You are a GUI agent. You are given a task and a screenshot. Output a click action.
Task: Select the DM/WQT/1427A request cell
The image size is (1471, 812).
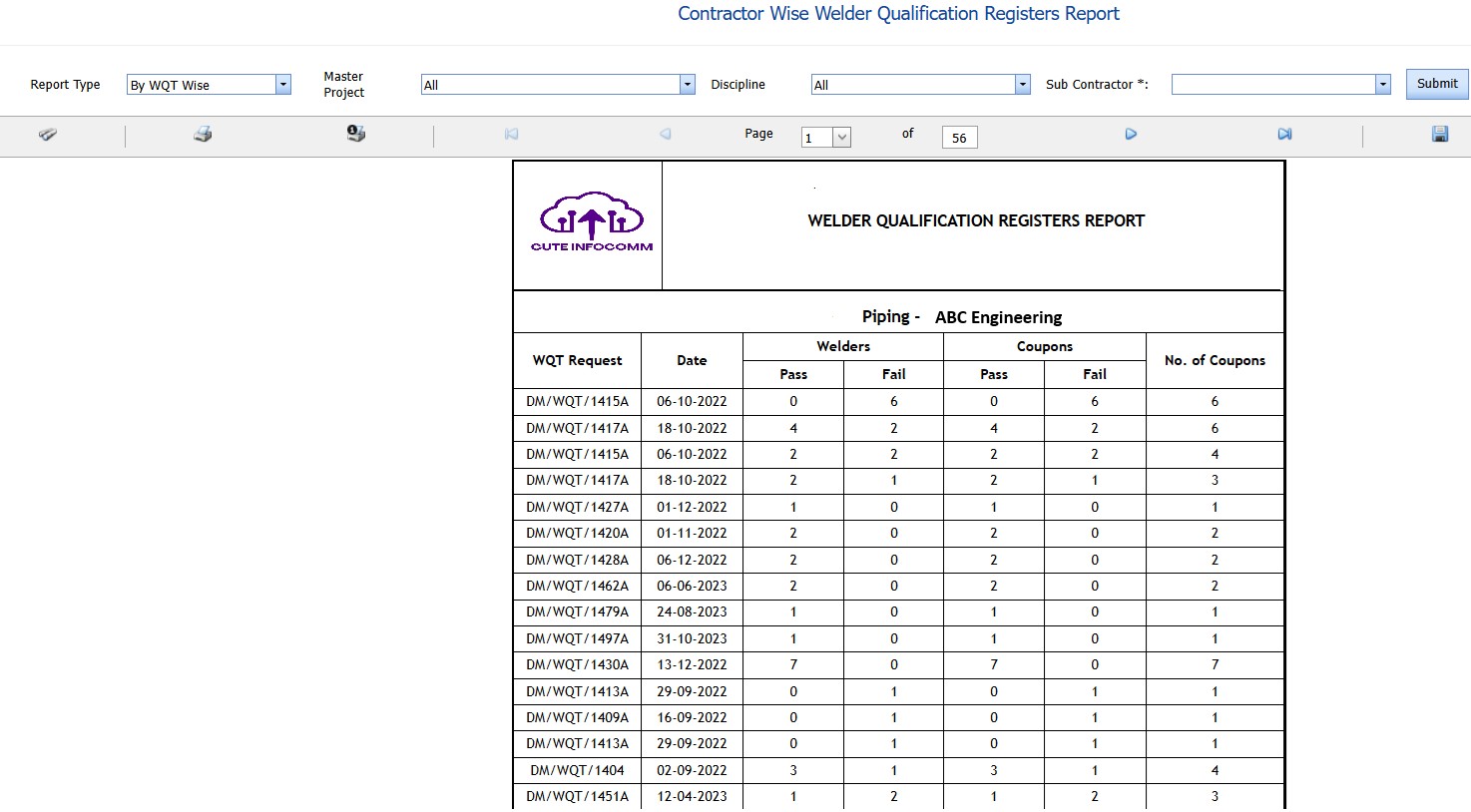pyautogui.click(x=577, y=508)
